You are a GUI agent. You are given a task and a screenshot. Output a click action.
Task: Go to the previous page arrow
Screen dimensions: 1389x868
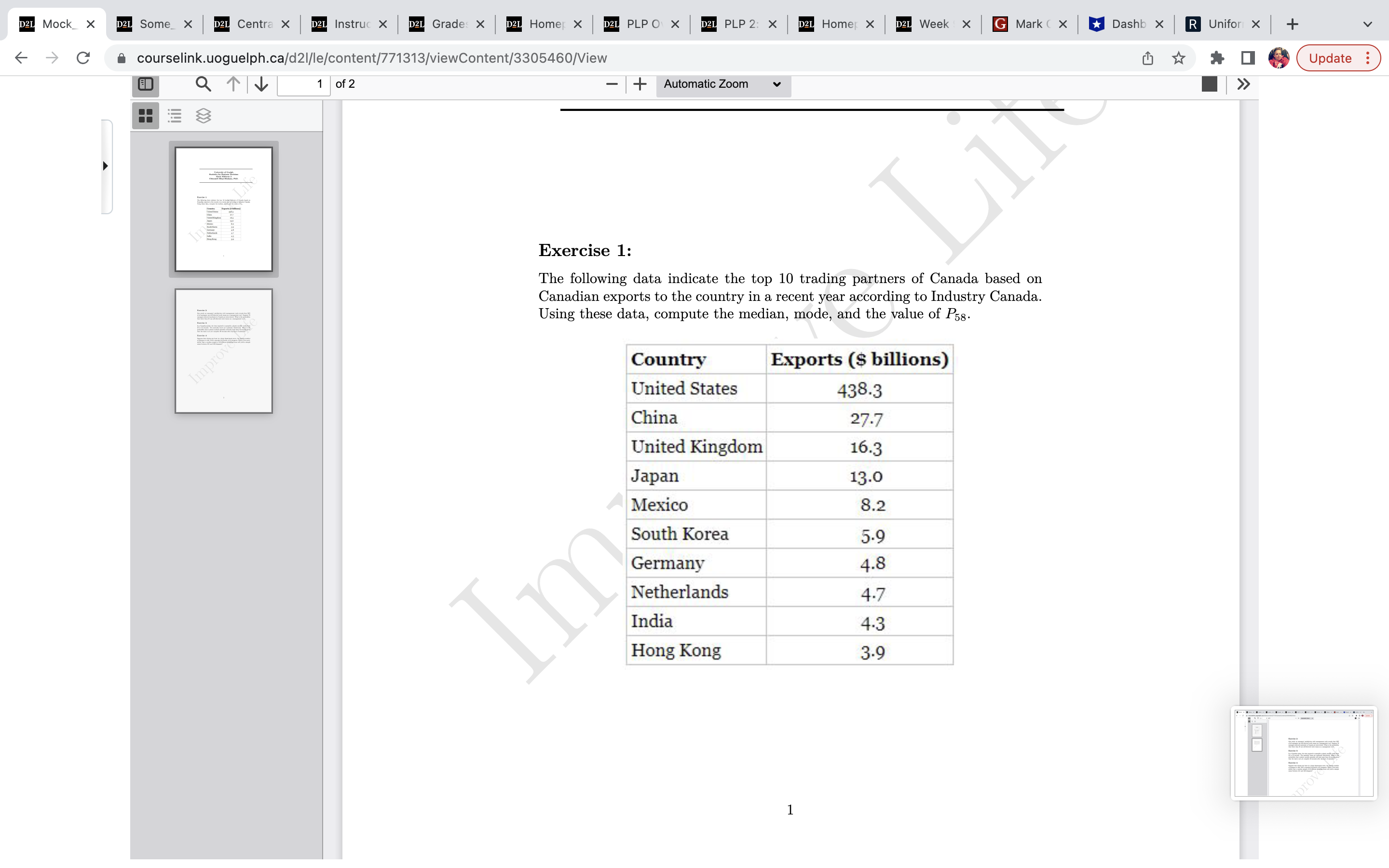pos(232,84)
